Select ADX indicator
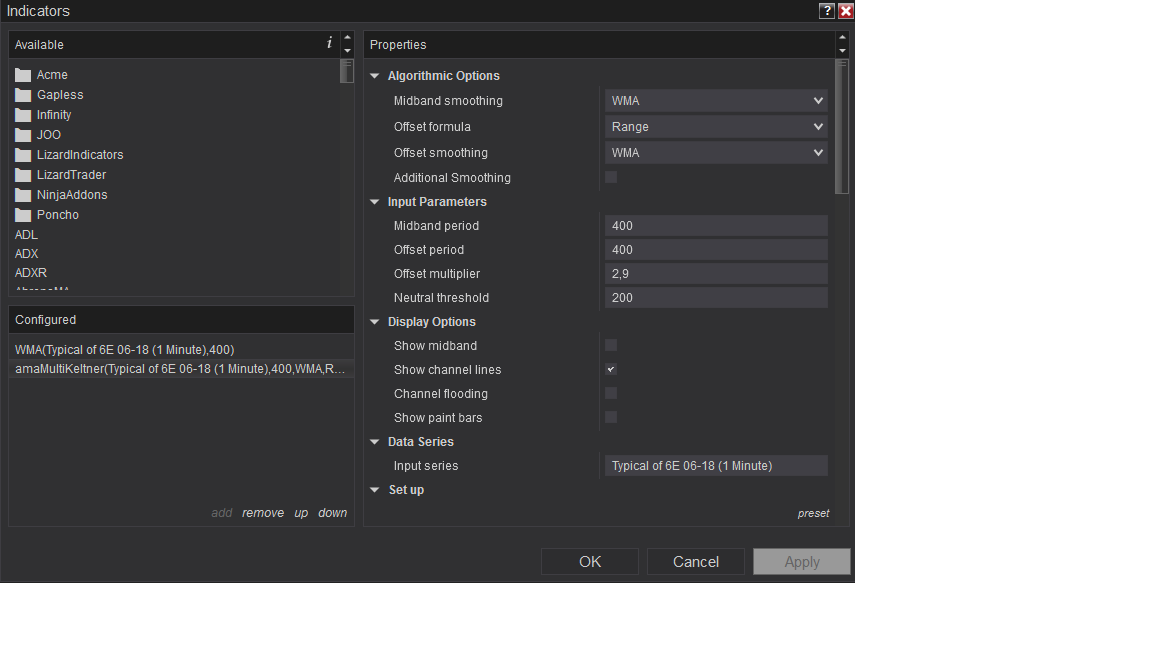 tap(26, 253)
